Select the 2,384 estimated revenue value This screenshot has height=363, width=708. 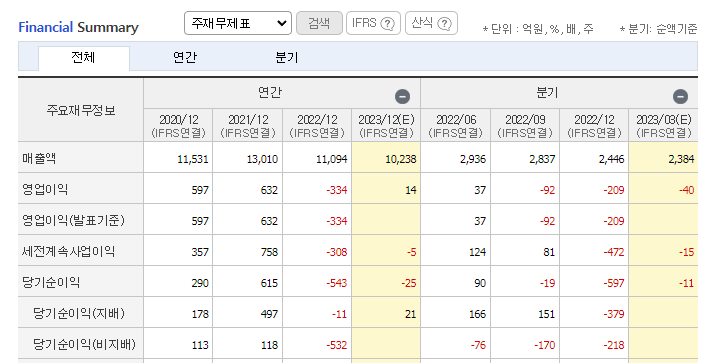pos(681,159)
